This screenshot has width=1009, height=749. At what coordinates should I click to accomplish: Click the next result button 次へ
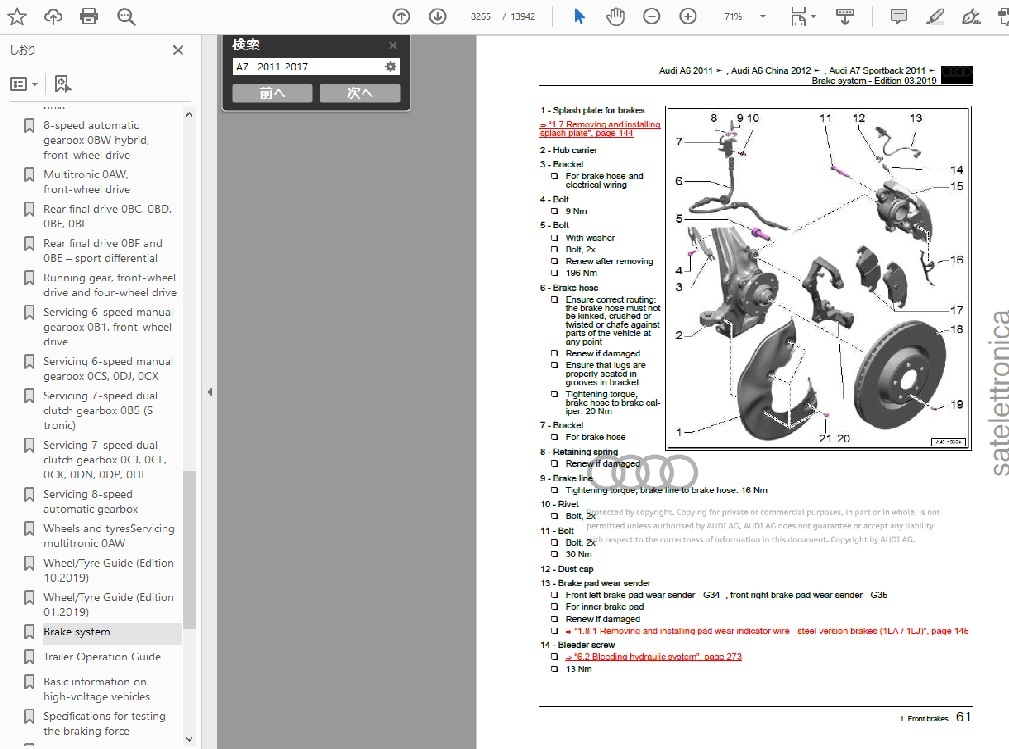(x=360, y=93)
